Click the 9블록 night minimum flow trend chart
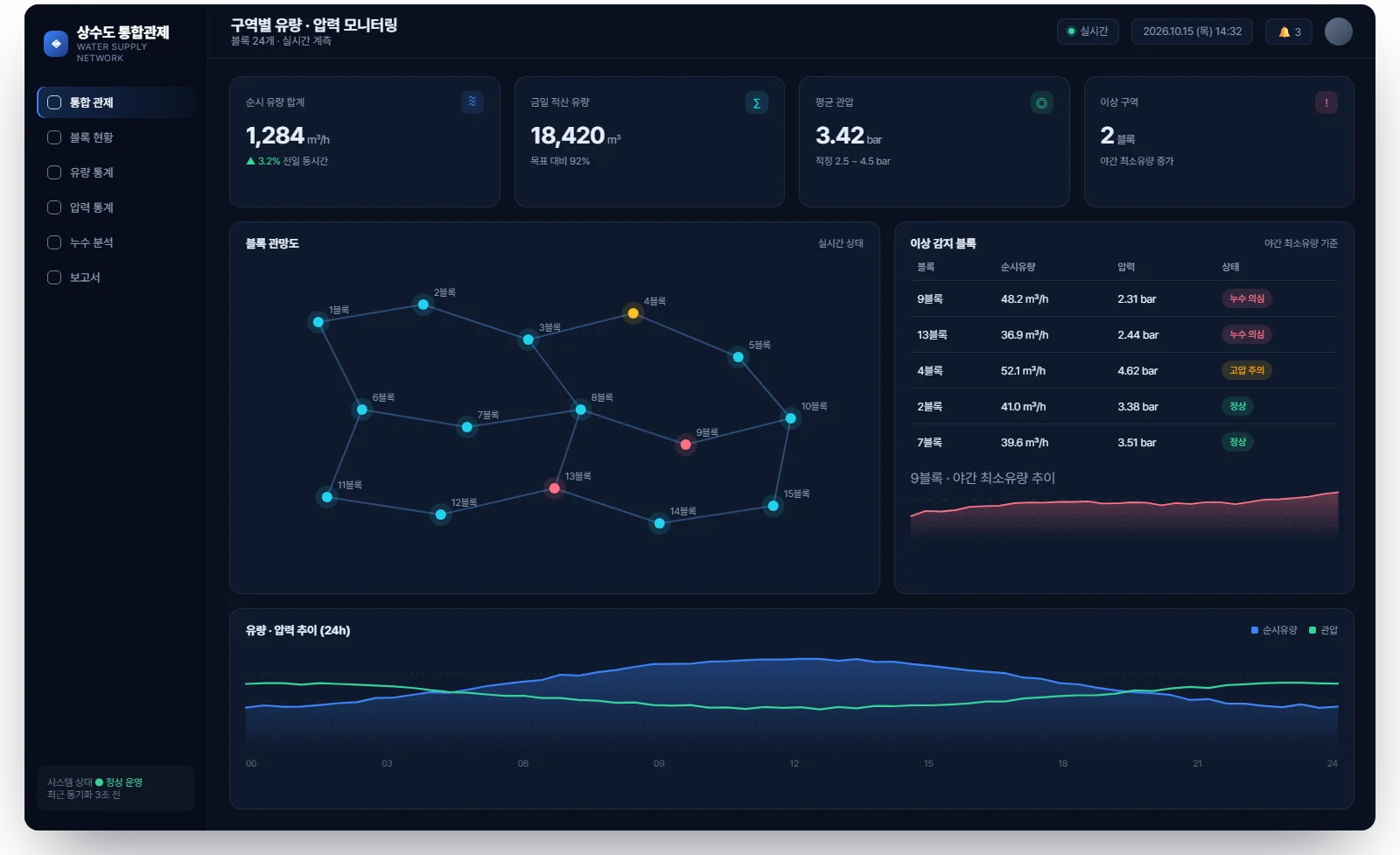Viewport: 1400px width, 855px height. coord(1124,516)
